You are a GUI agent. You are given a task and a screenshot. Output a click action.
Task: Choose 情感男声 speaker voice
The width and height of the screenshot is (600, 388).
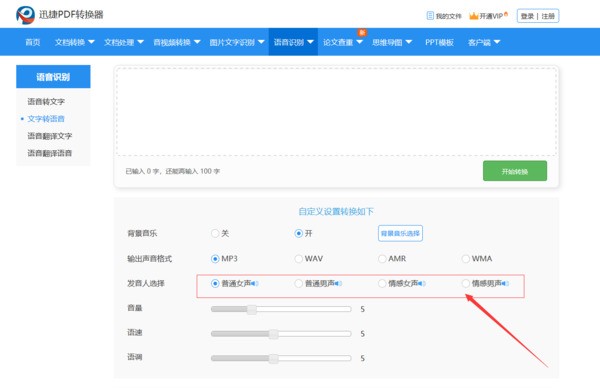[x=465, y=284]
